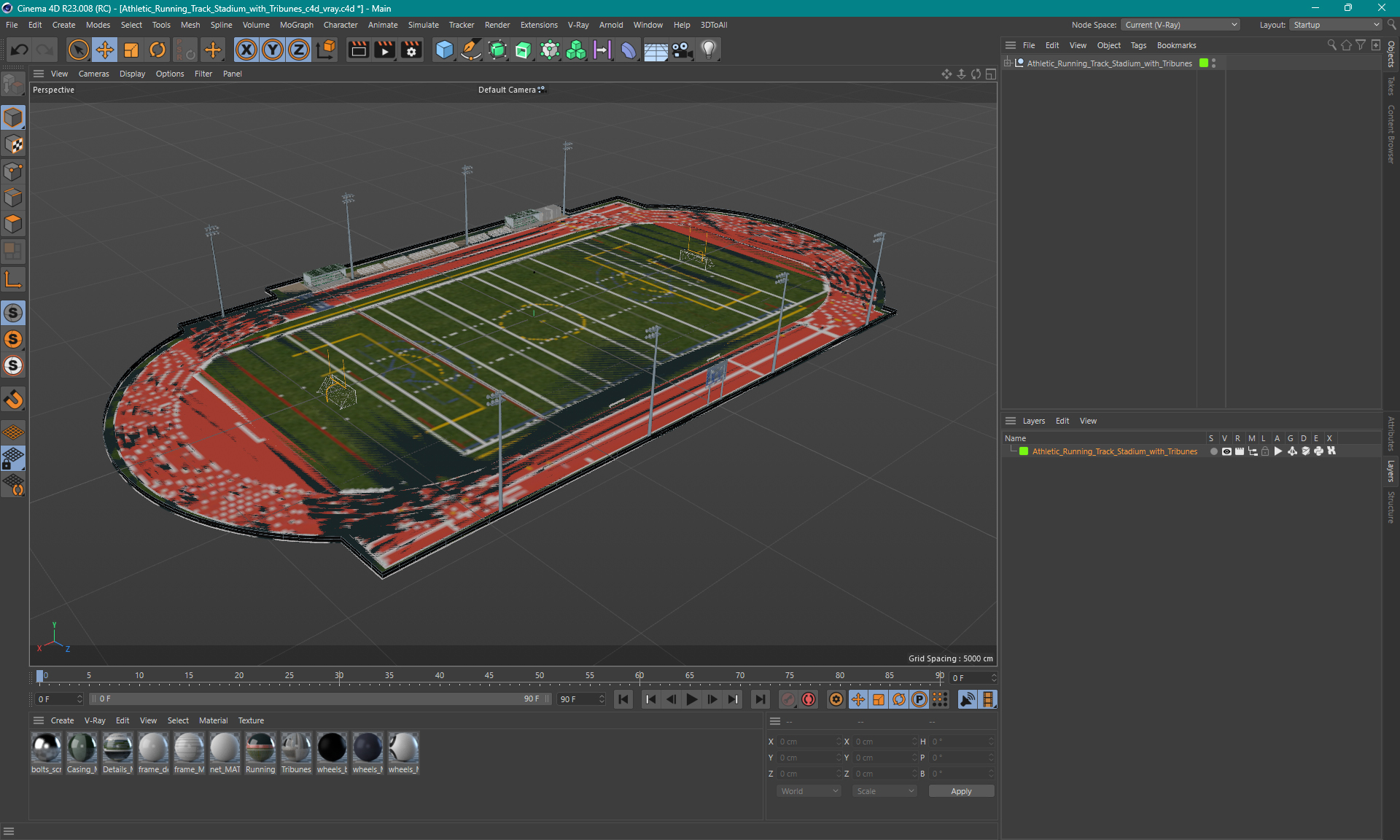Click the floor grid object icon
The image size is (1400, 840).
click(x=656, y=50)
